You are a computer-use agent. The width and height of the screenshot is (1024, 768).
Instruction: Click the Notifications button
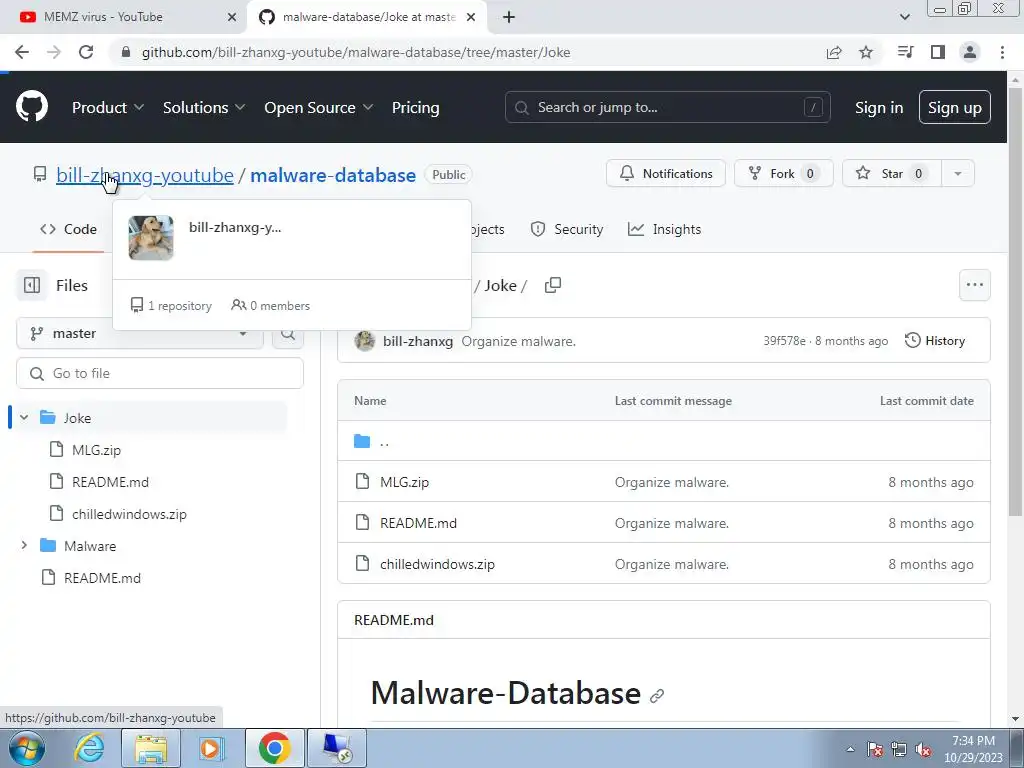point(665,174)
